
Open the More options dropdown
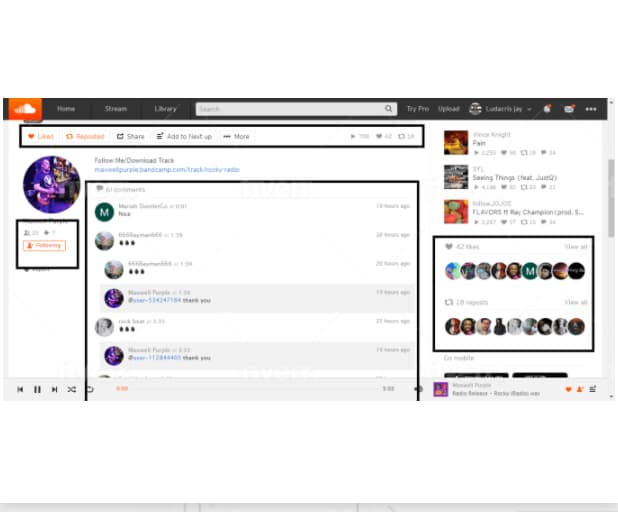pyautogui.click(x=236, y=136)
